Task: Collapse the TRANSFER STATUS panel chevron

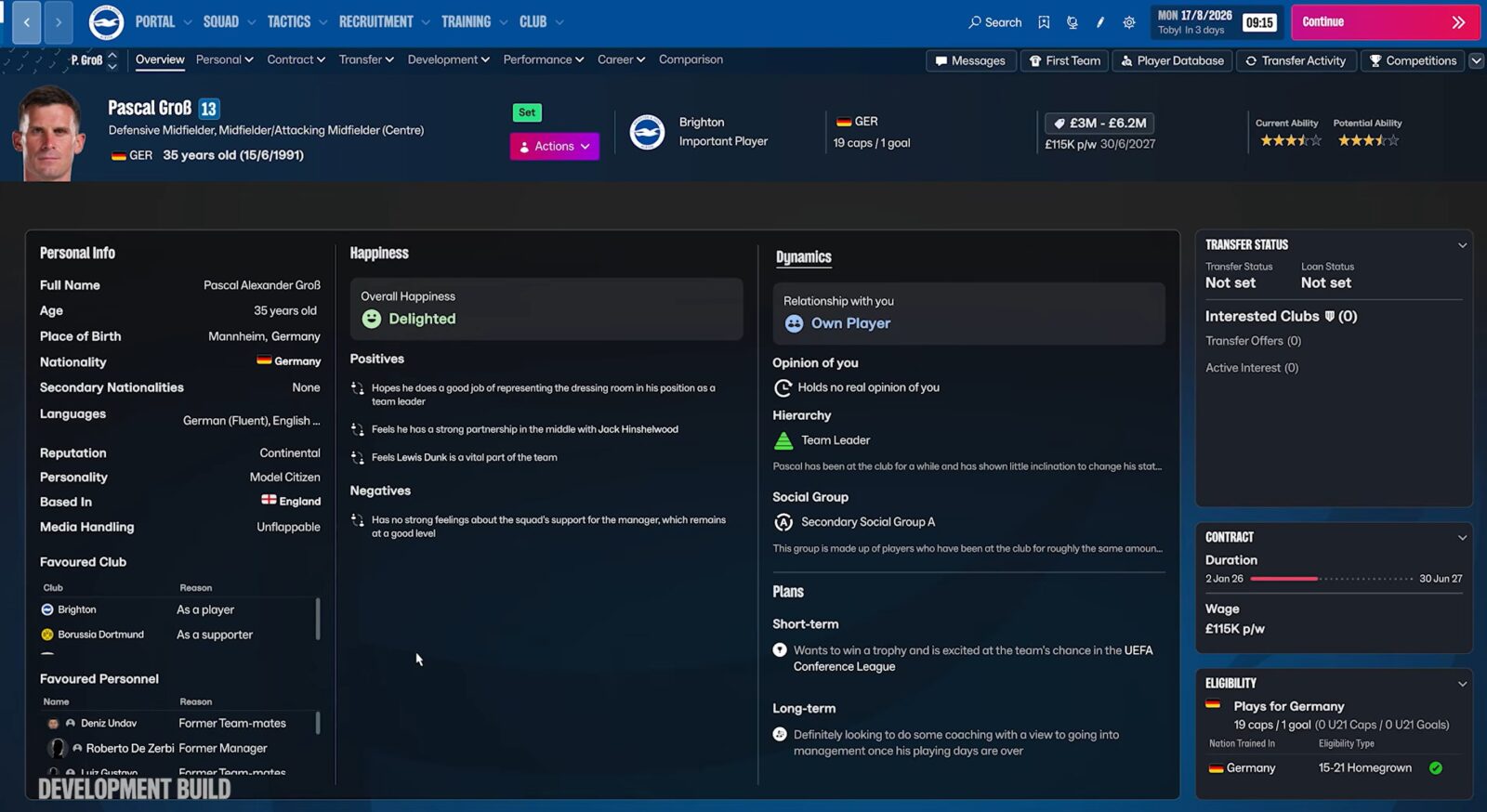Action: (1462, 245)
